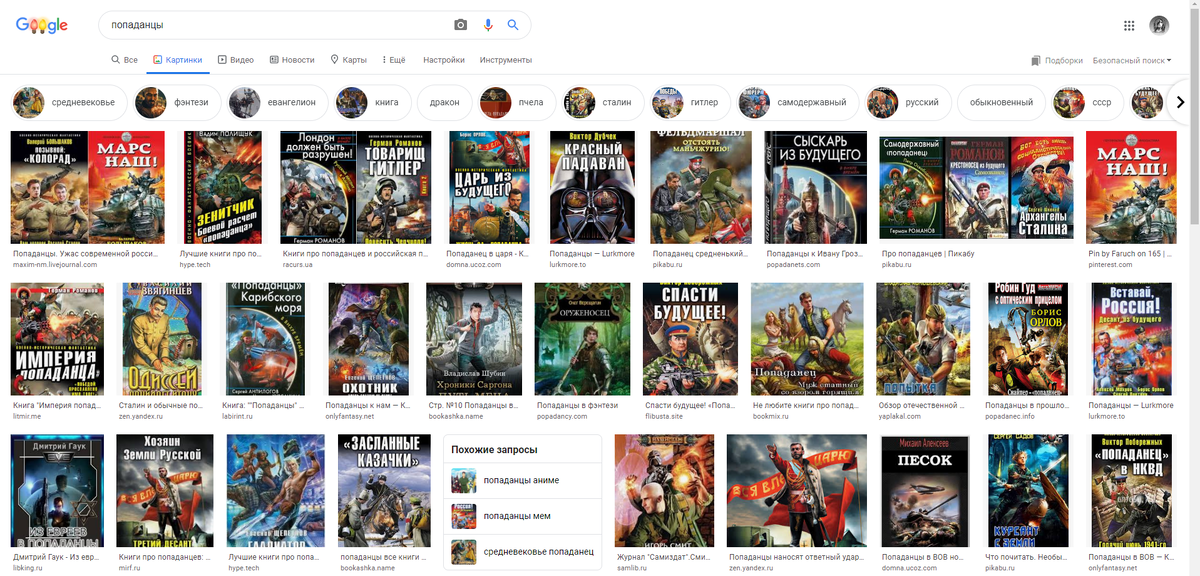Open Империя попаданца cover thumbnail
Screen dimensions: 1200x576
click(57, 340)
